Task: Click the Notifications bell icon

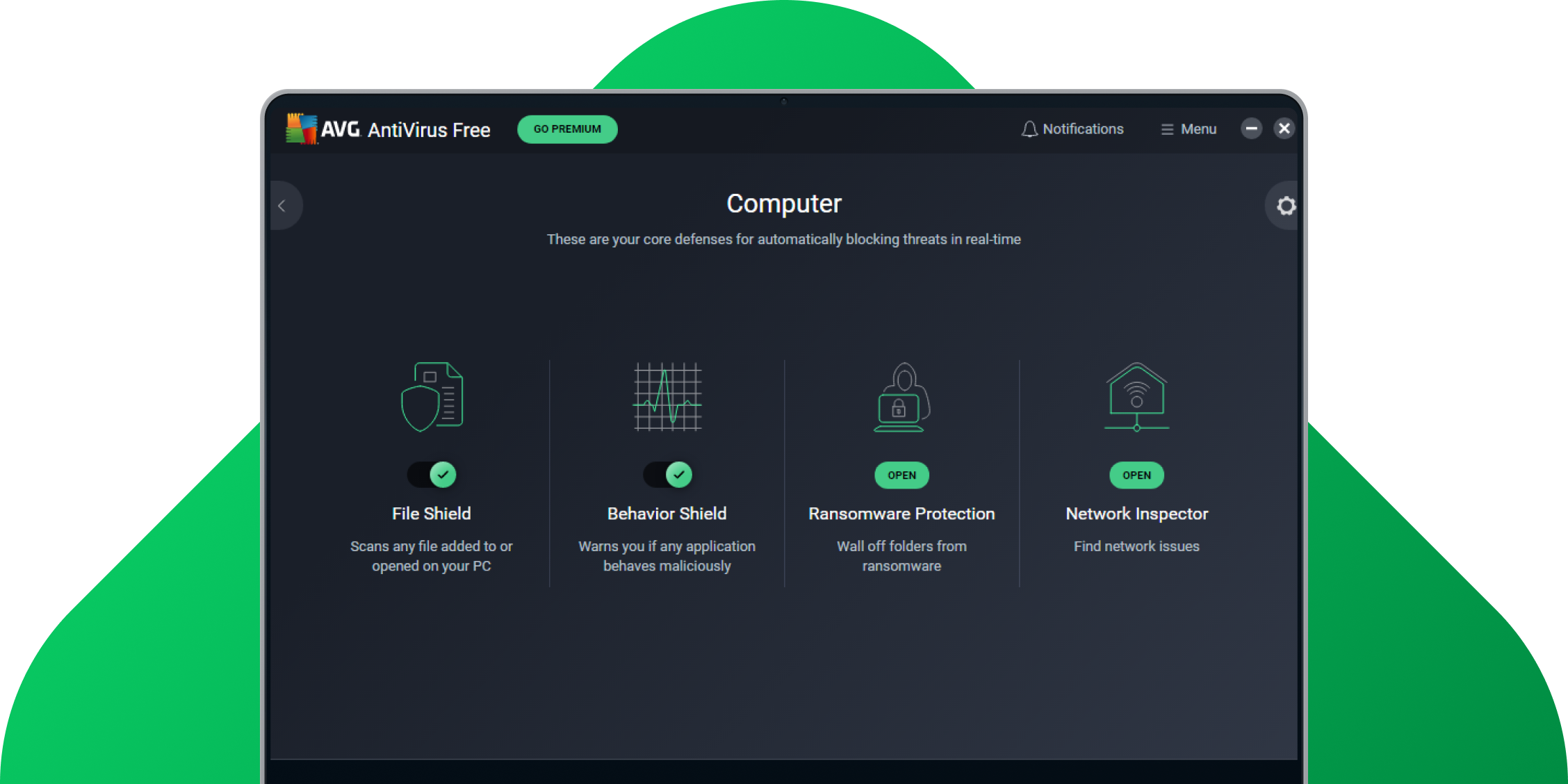Action: (1029, 129)
